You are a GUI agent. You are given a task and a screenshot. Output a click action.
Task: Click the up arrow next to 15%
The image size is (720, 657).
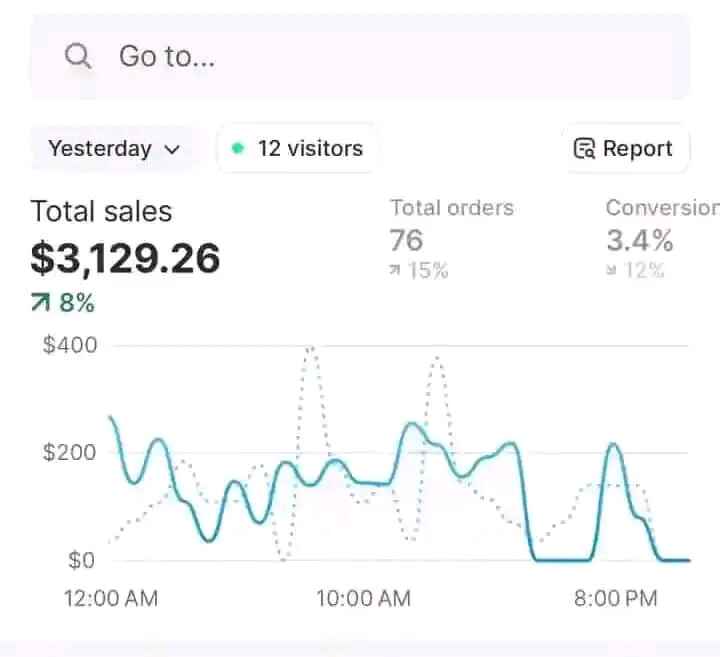pos(396,271)
